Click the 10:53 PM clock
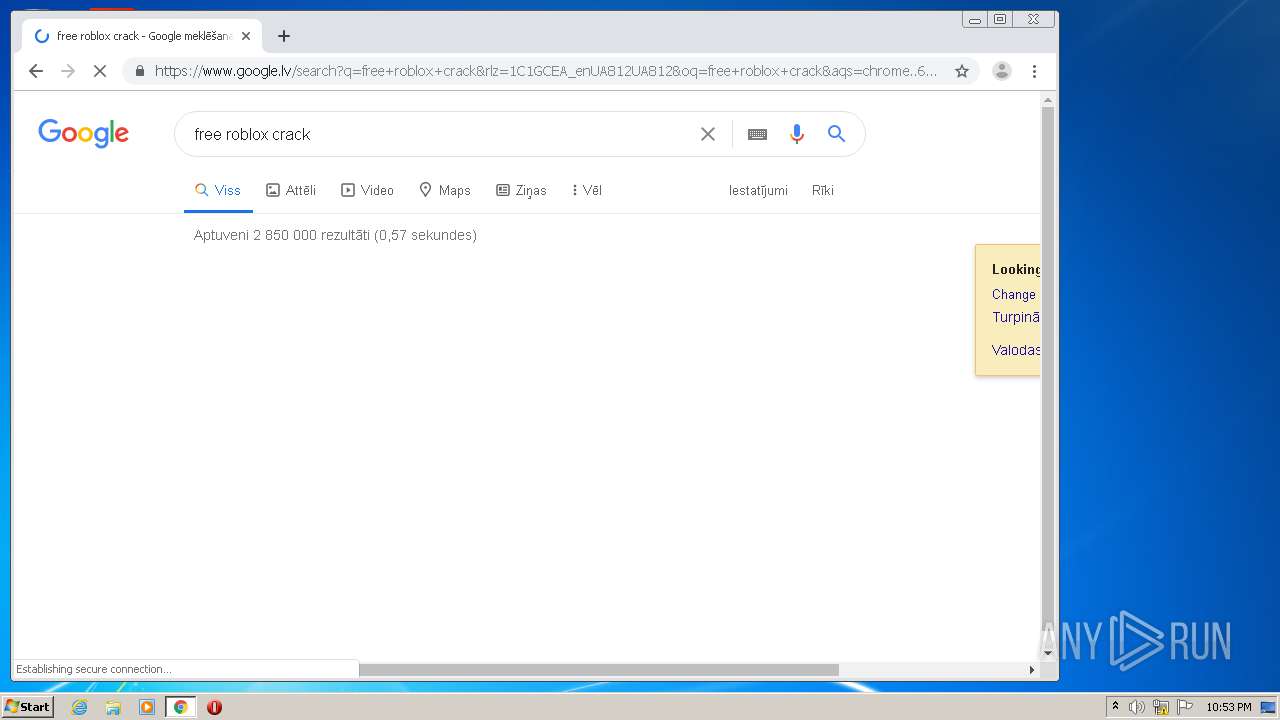The width and height of the screenshot is (1280, 720). (x=1228, y=707)
